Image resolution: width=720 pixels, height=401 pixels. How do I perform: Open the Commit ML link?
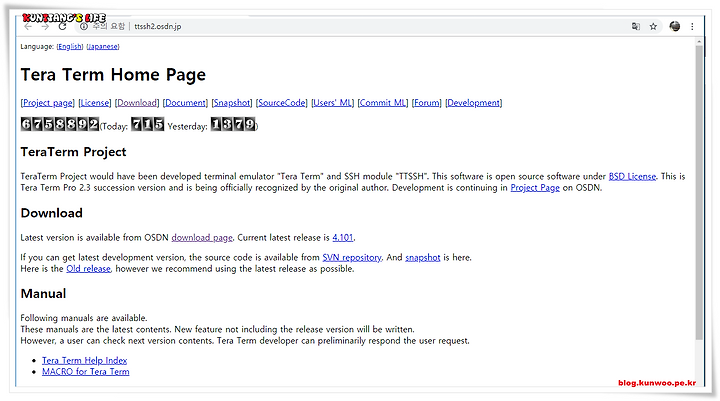[x=382, y=103]
